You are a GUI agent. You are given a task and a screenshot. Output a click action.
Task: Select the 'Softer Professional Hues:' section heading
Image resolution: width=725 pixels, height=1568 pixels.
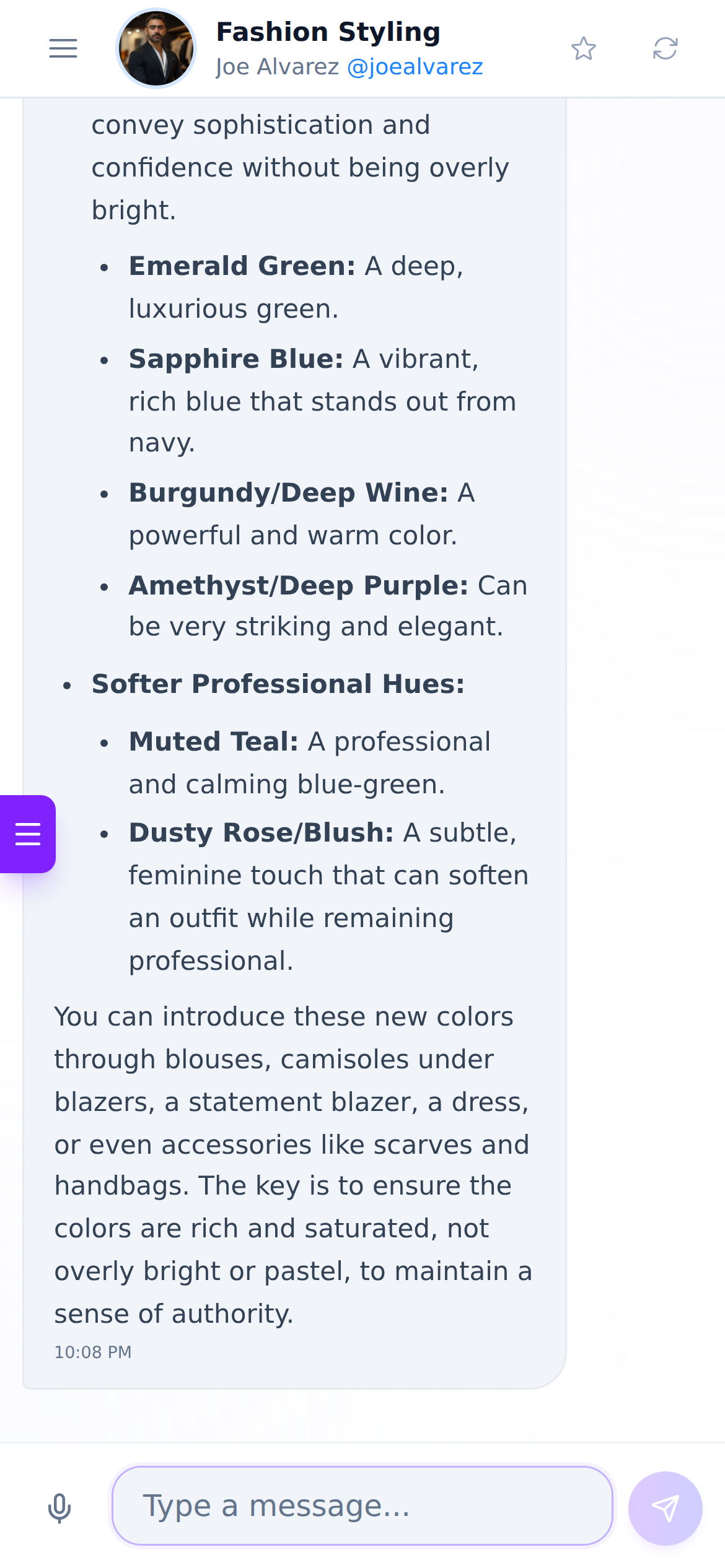(x=278, y=684)
